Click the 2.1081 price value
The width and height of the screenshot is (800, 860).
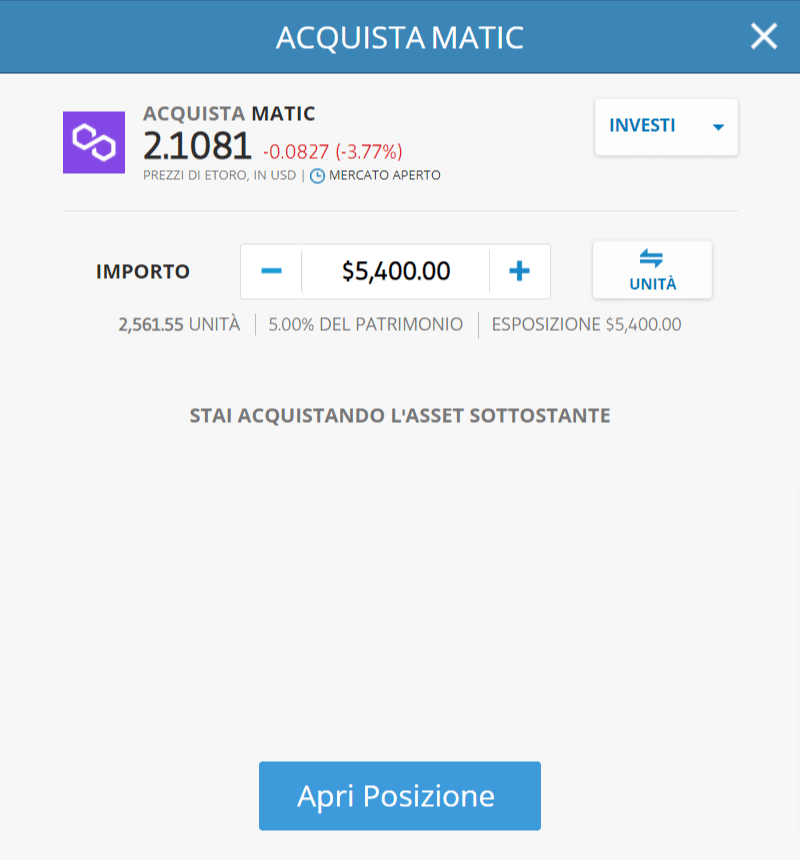coord(197,146)
